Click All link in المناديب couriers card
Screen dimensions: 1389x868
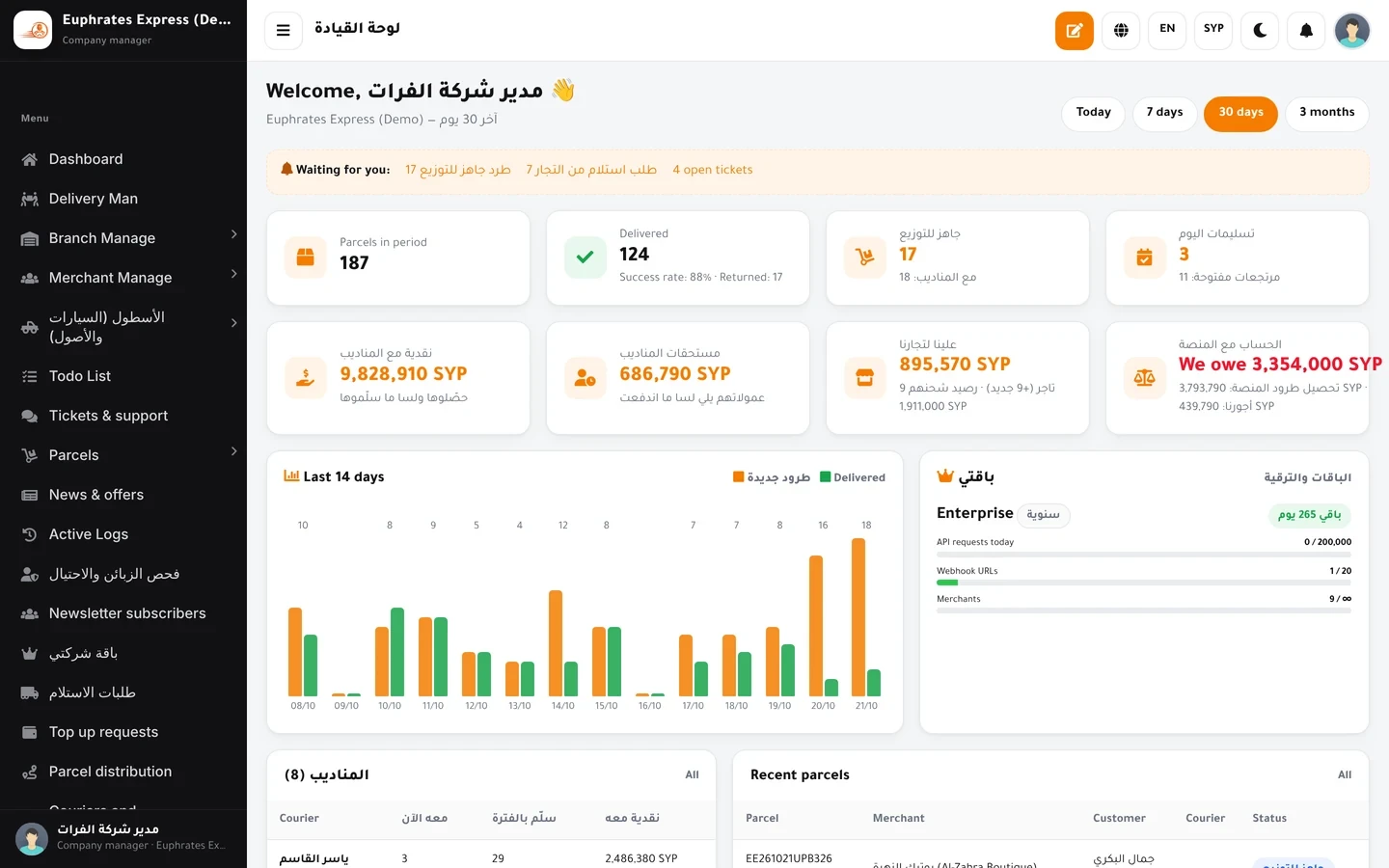692,774
